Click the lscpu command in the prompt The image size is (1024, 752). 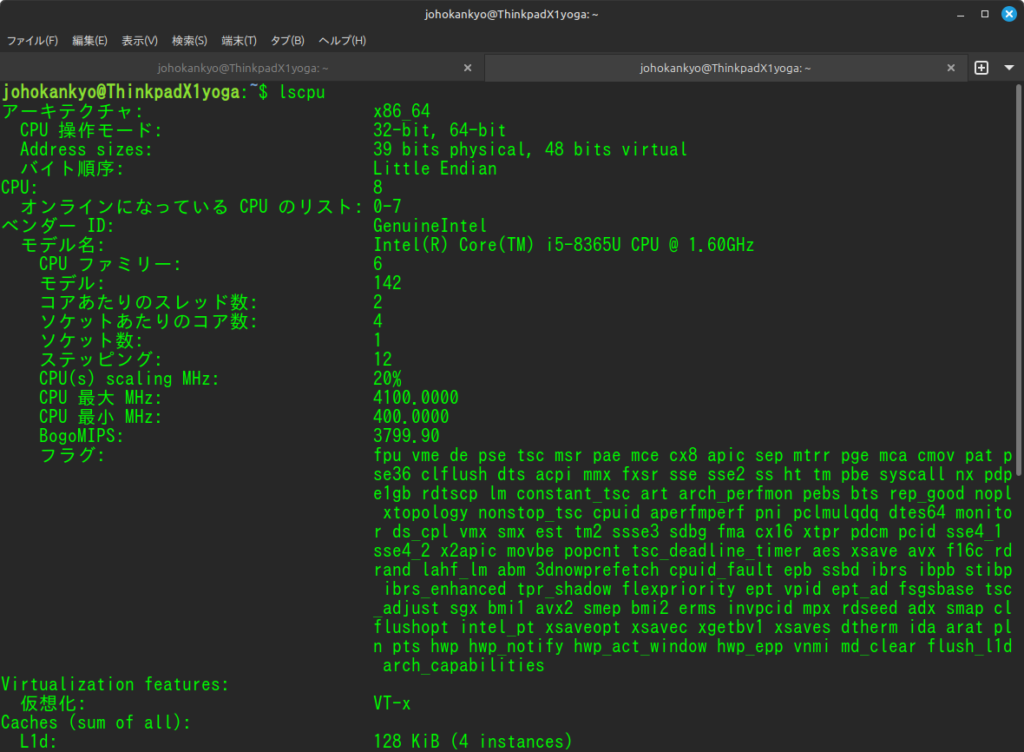pos(302,92)
